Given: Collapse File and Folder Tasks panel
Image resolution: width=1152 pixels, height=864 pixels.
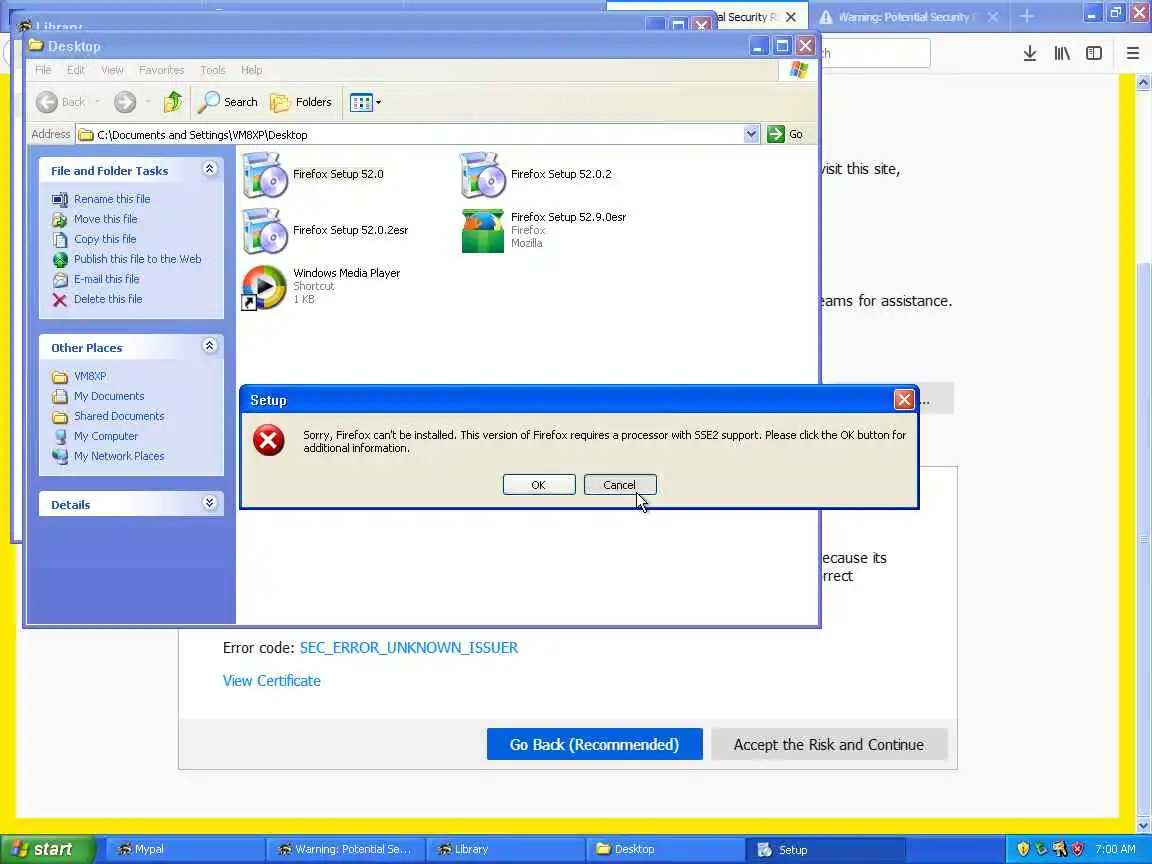Looking at the screenshot, I should 209,170.
